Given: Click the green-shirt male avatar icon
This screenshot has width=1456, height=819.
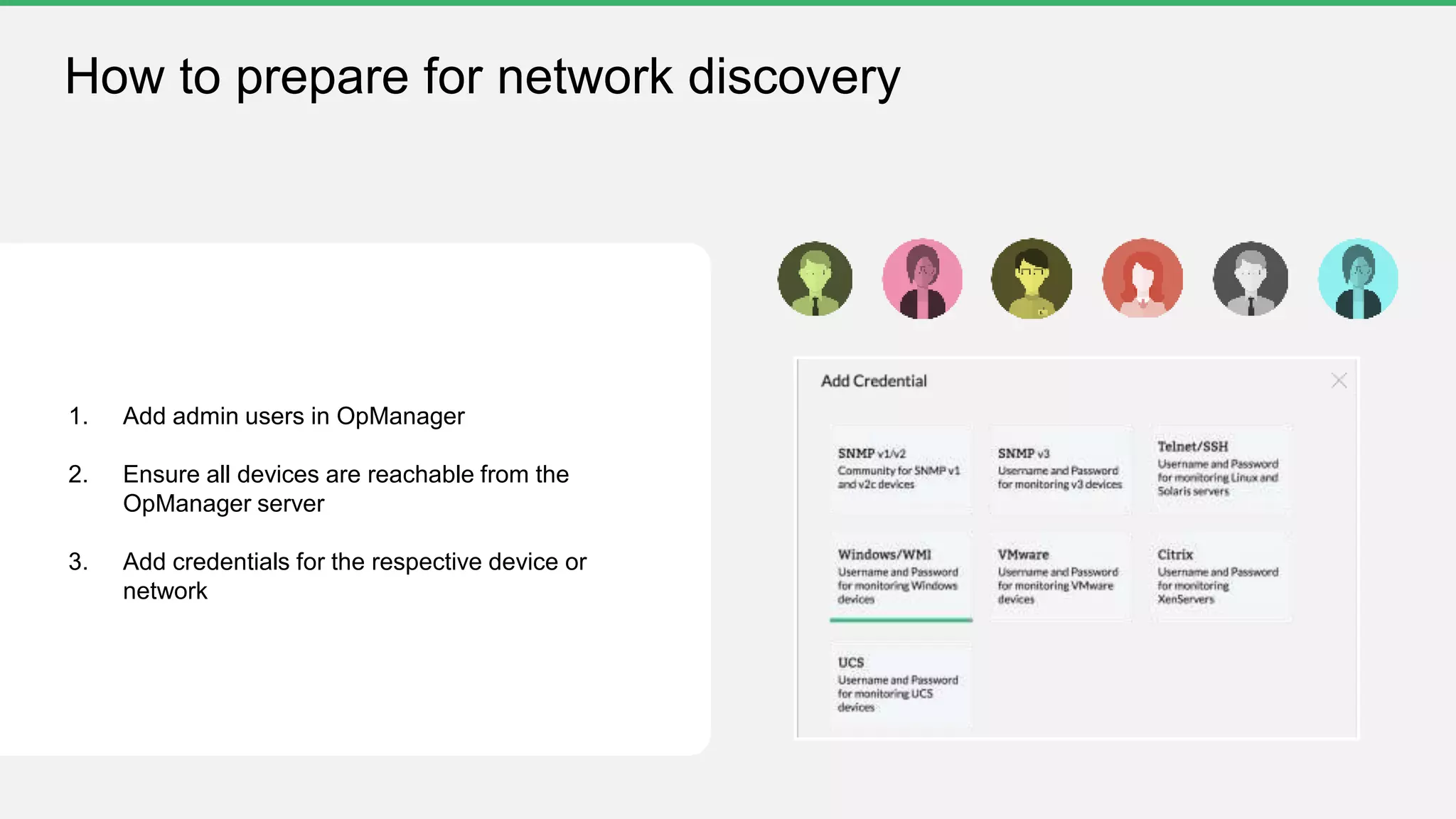Looking at the screenshot, I should (815, 279).
